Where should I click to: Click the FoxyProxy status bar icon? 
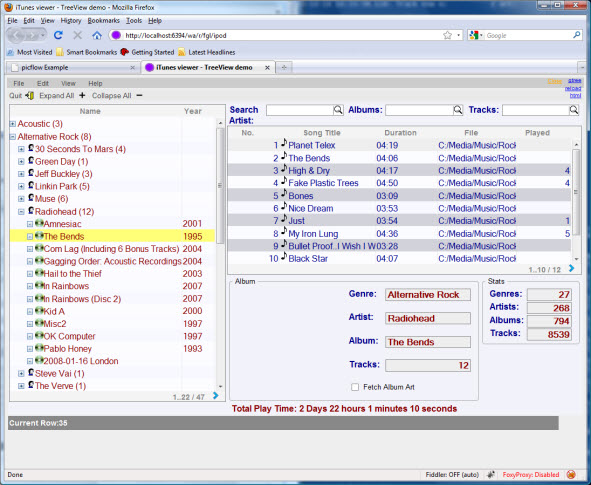571,474
